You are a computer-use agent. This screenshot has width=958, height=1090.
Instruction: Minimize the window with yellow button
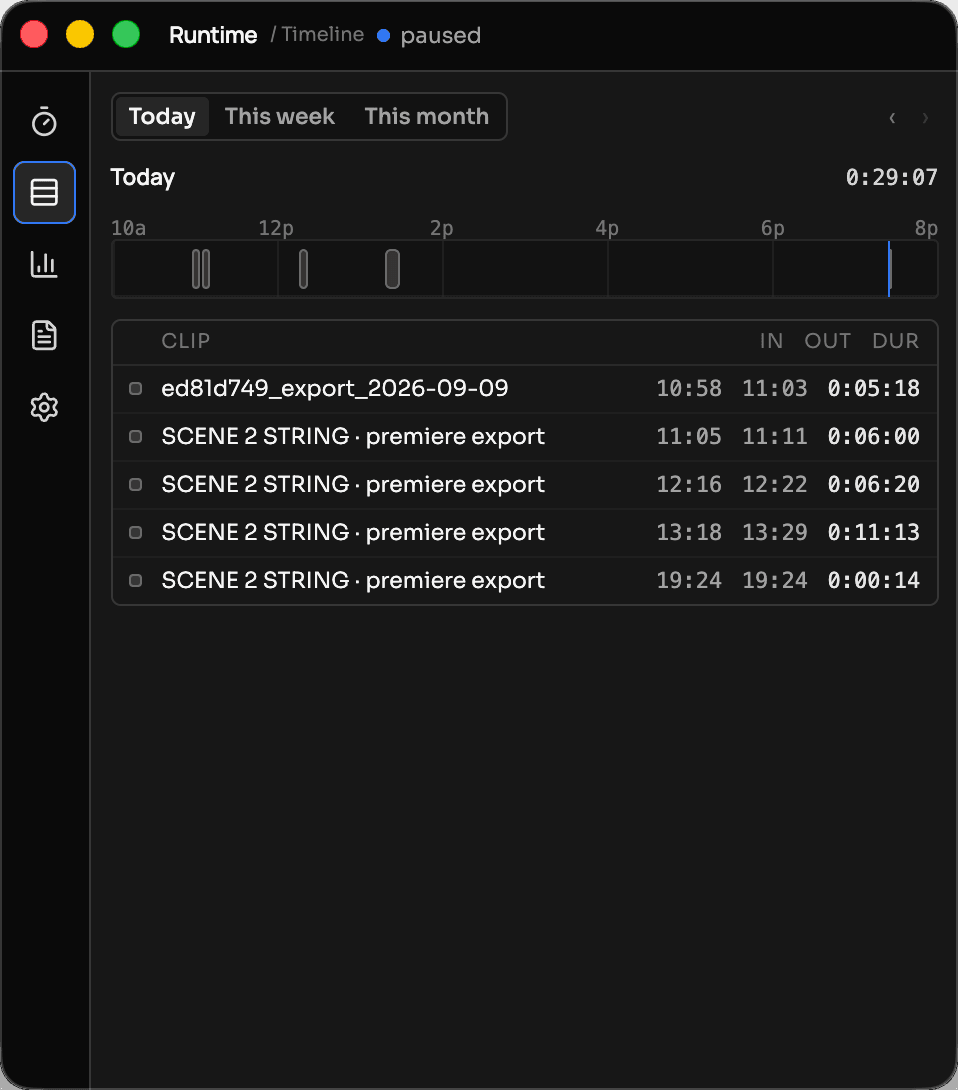pyautogui.click(x=80, y=34)
